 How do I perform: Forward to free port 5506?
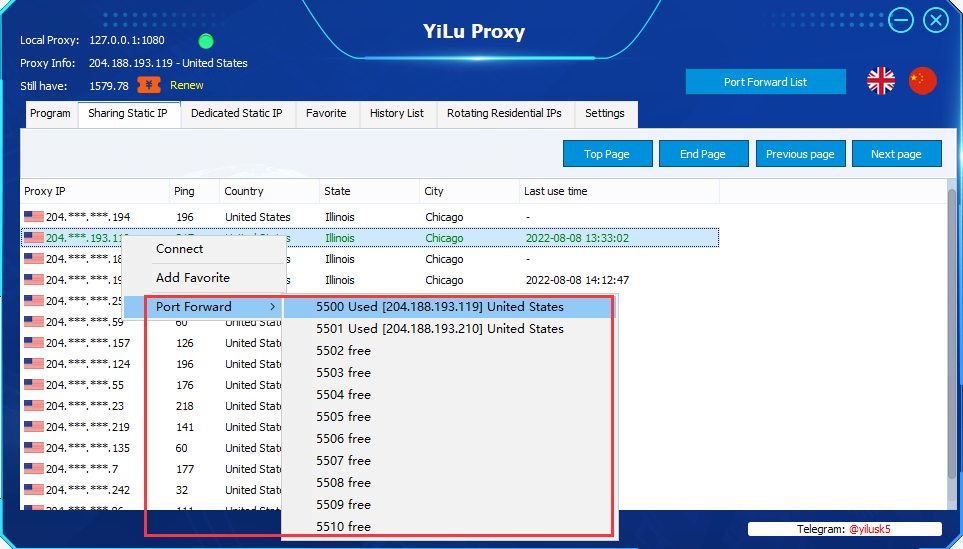[448, 438]
